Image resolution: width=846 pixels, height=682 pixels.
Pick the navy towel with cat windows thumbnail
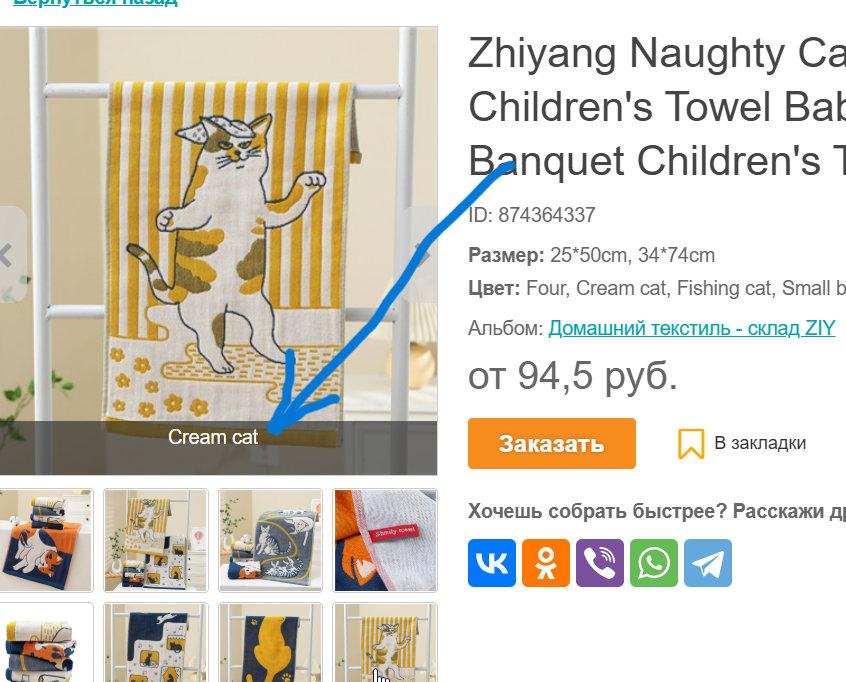pyautogui.click(x=155, y=643)
